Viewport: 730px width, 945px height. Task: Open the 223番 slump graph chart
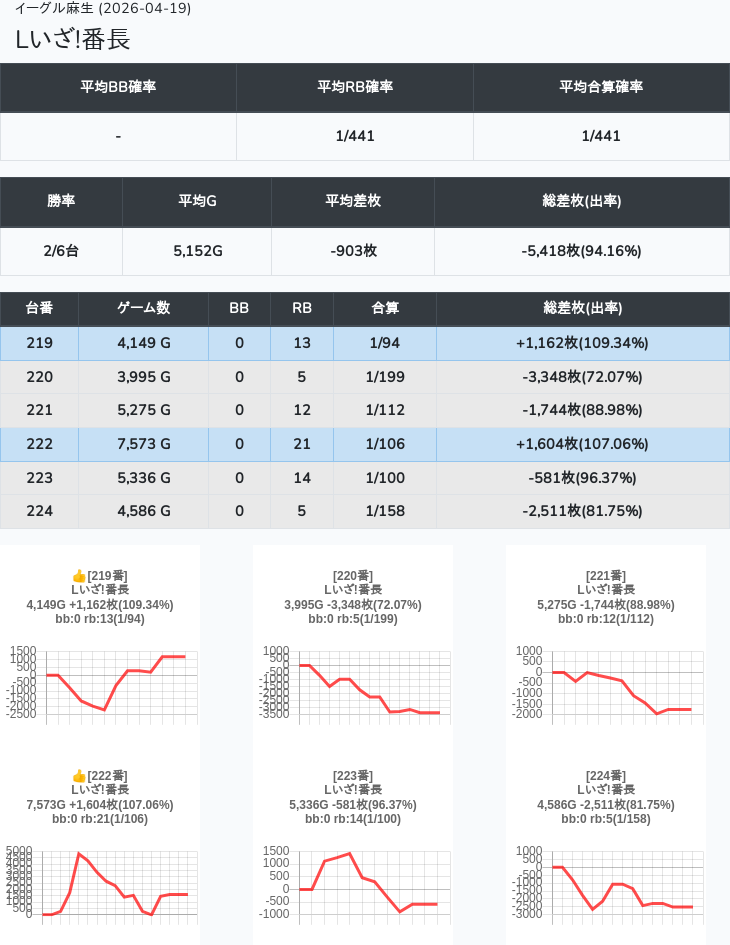click(352, 882)
